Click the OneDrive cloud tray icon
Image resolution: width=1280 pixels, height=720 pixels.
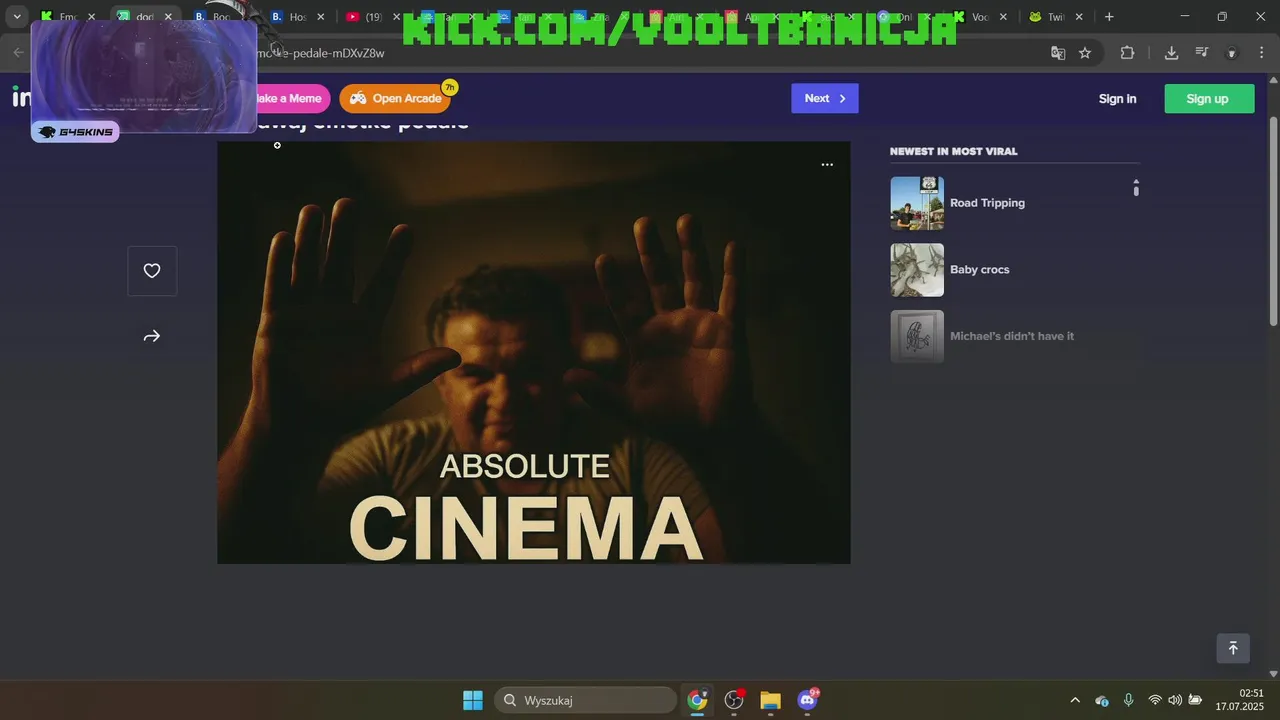(1101, 700)
